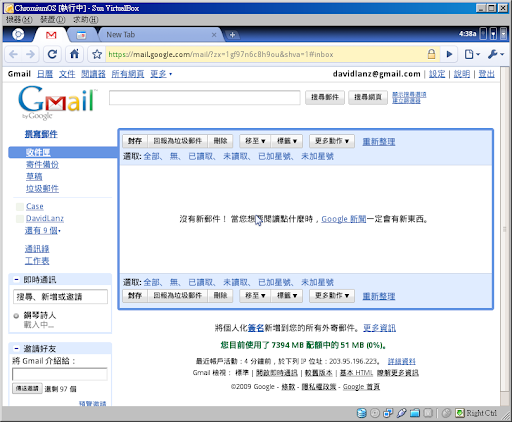
Task: Go to the home page icon
Action: pos(74,54)
